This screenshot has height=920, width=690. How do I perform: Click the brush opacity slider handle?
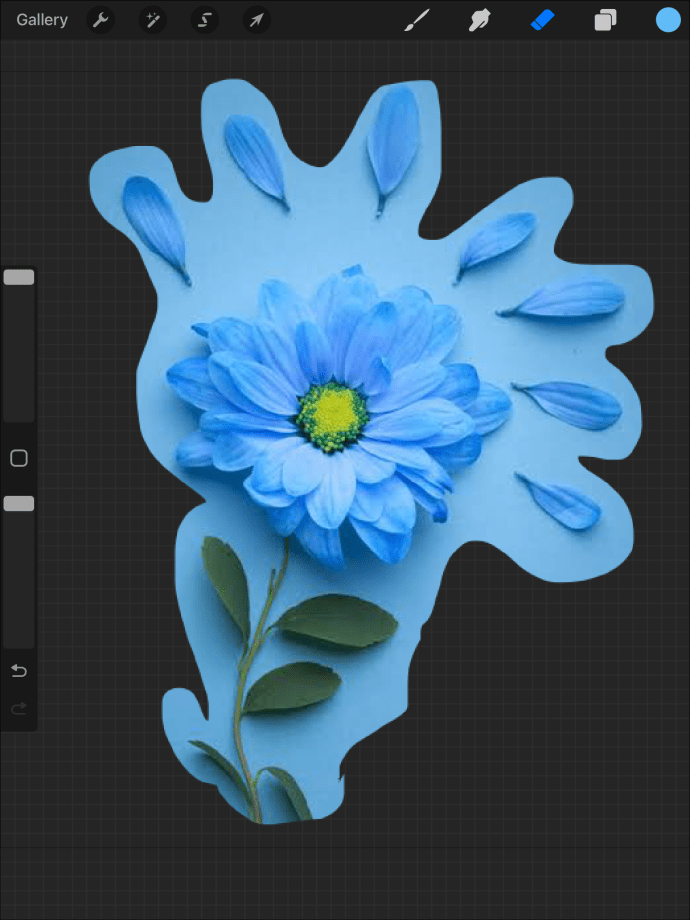(19, 503)
